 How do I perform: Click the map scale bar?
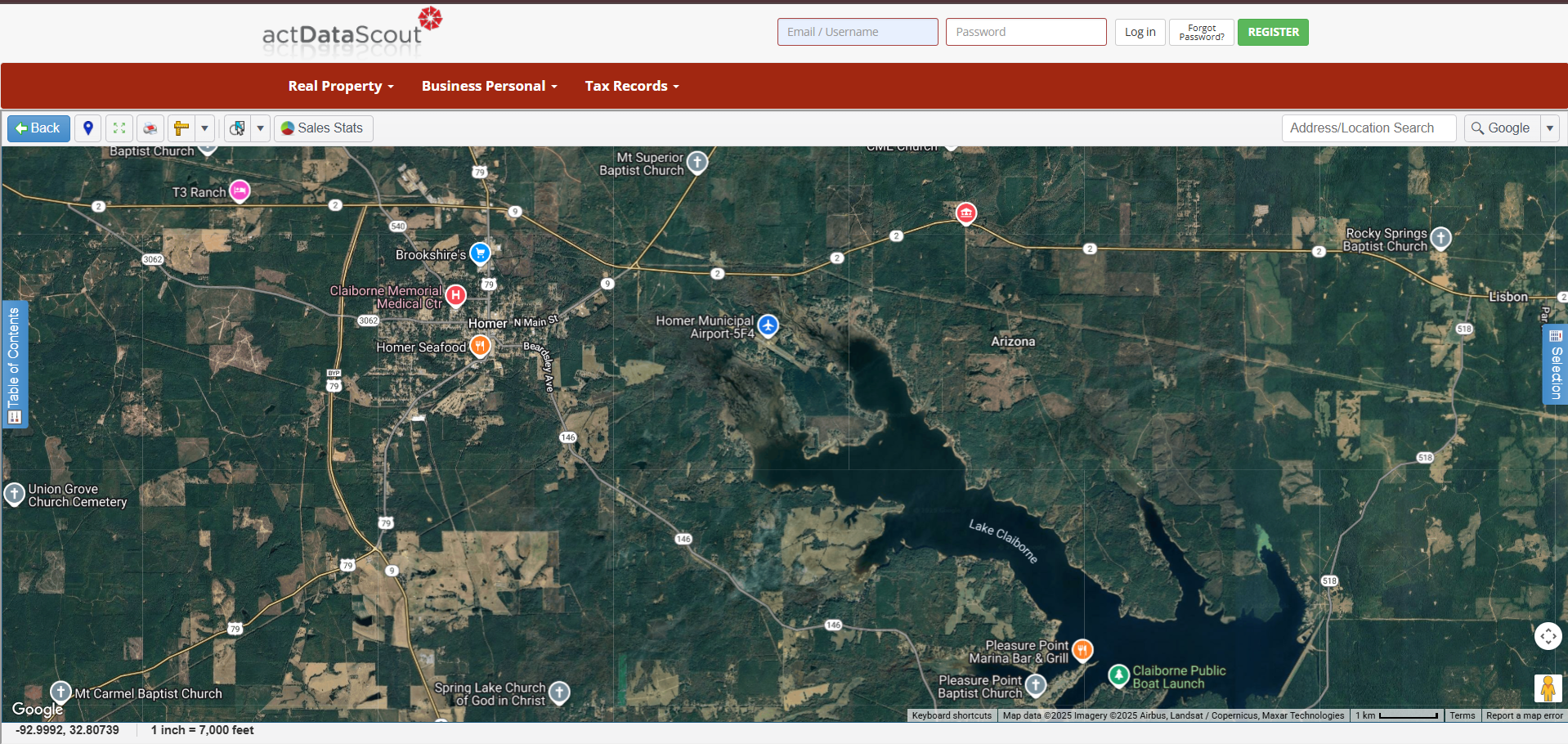pos(1396,715)
